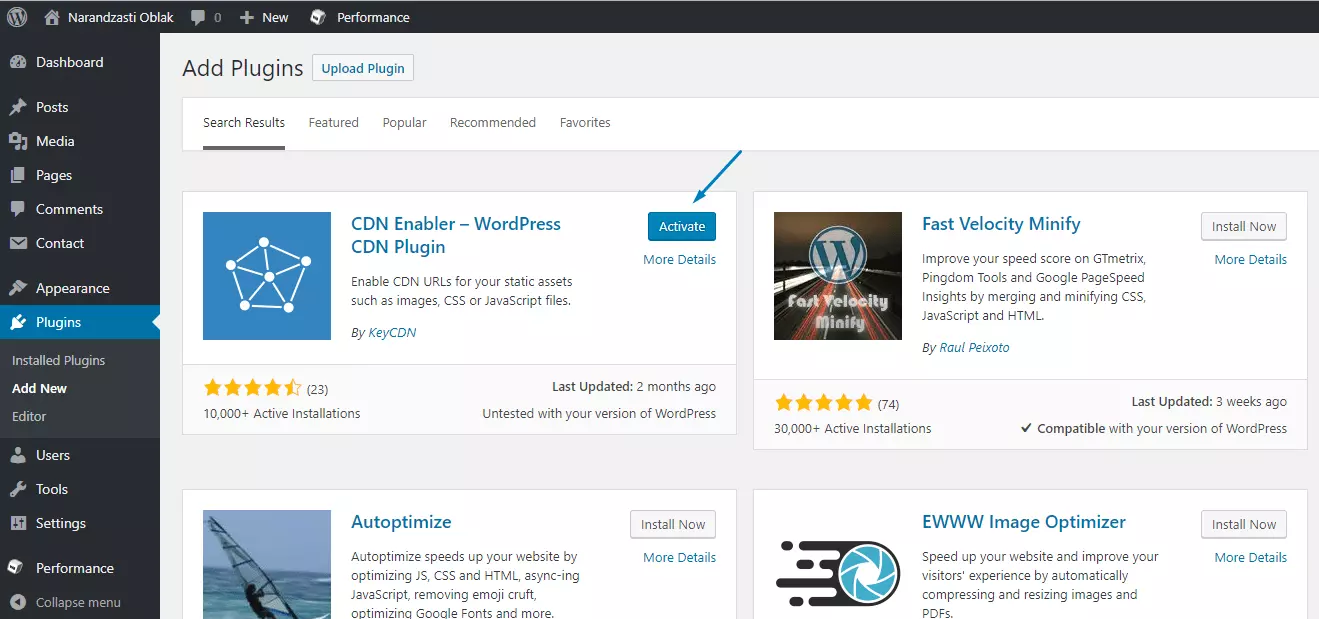Open the comments bubble in admin bar
Image resolution: width=1319 pixels, height=619 pixels.
[x=198, y=18]
